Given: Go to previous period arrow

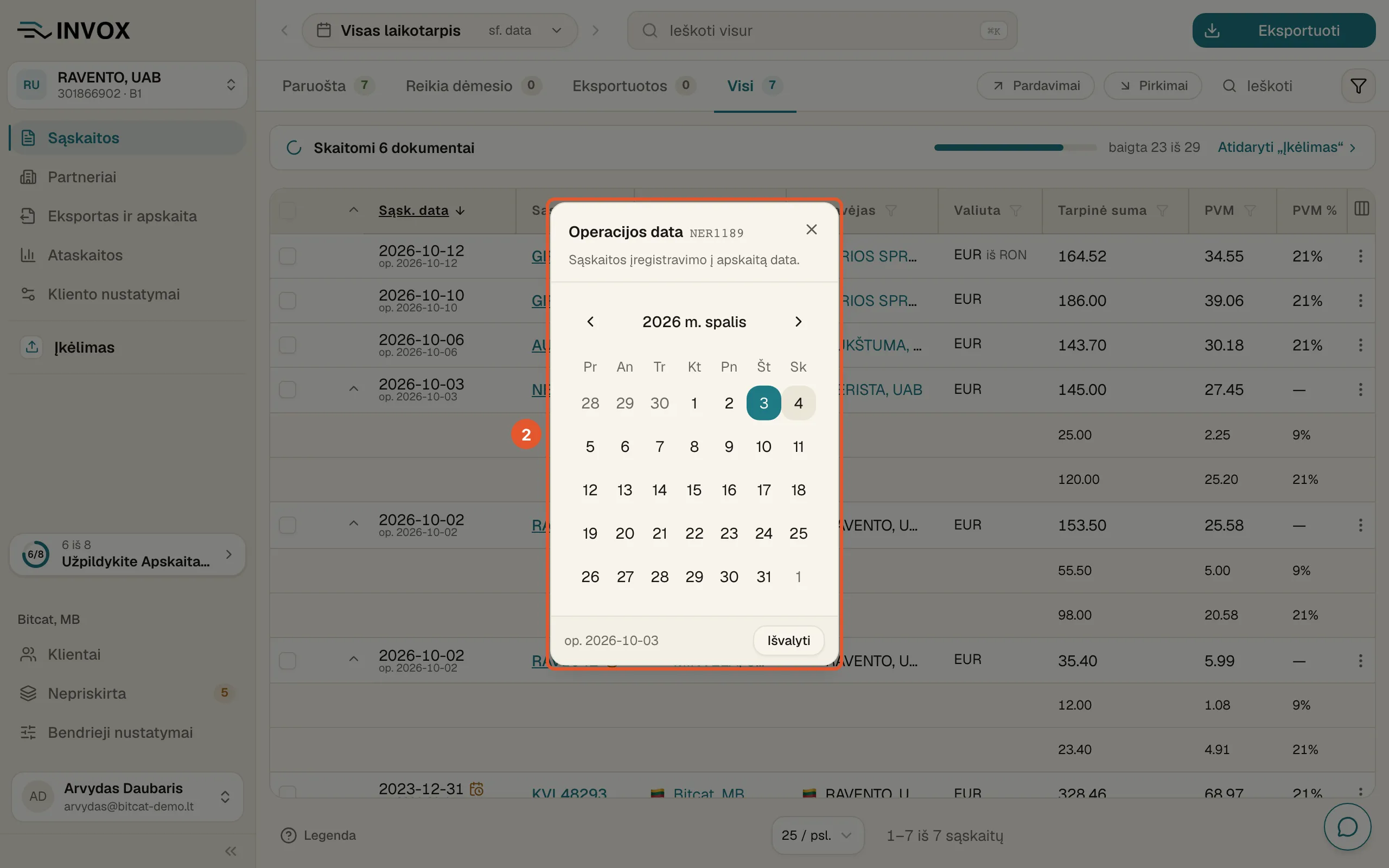Looking at the screenshot, I should pos(285,30).
